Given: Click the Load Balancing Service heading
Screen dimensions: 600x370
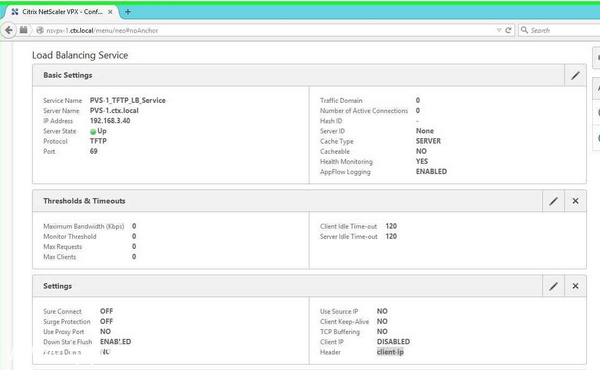Looking at the screenshot, I should click(80, 55).
